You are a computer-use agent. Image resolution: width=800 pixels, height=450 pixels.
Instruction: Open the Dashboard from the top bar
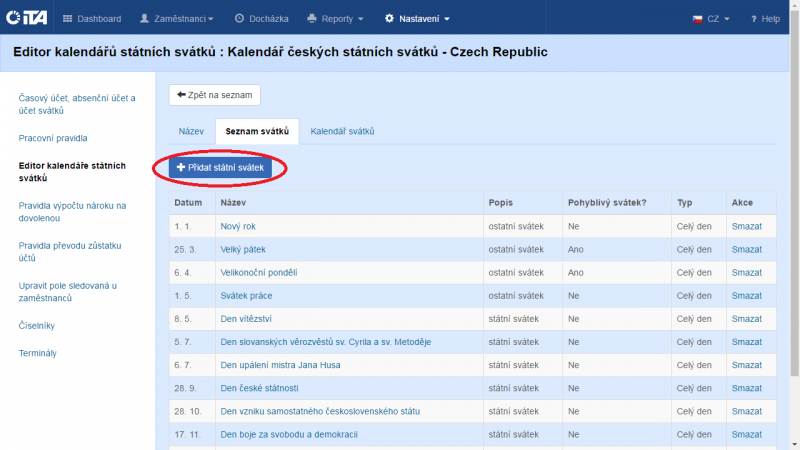(91, 18)
